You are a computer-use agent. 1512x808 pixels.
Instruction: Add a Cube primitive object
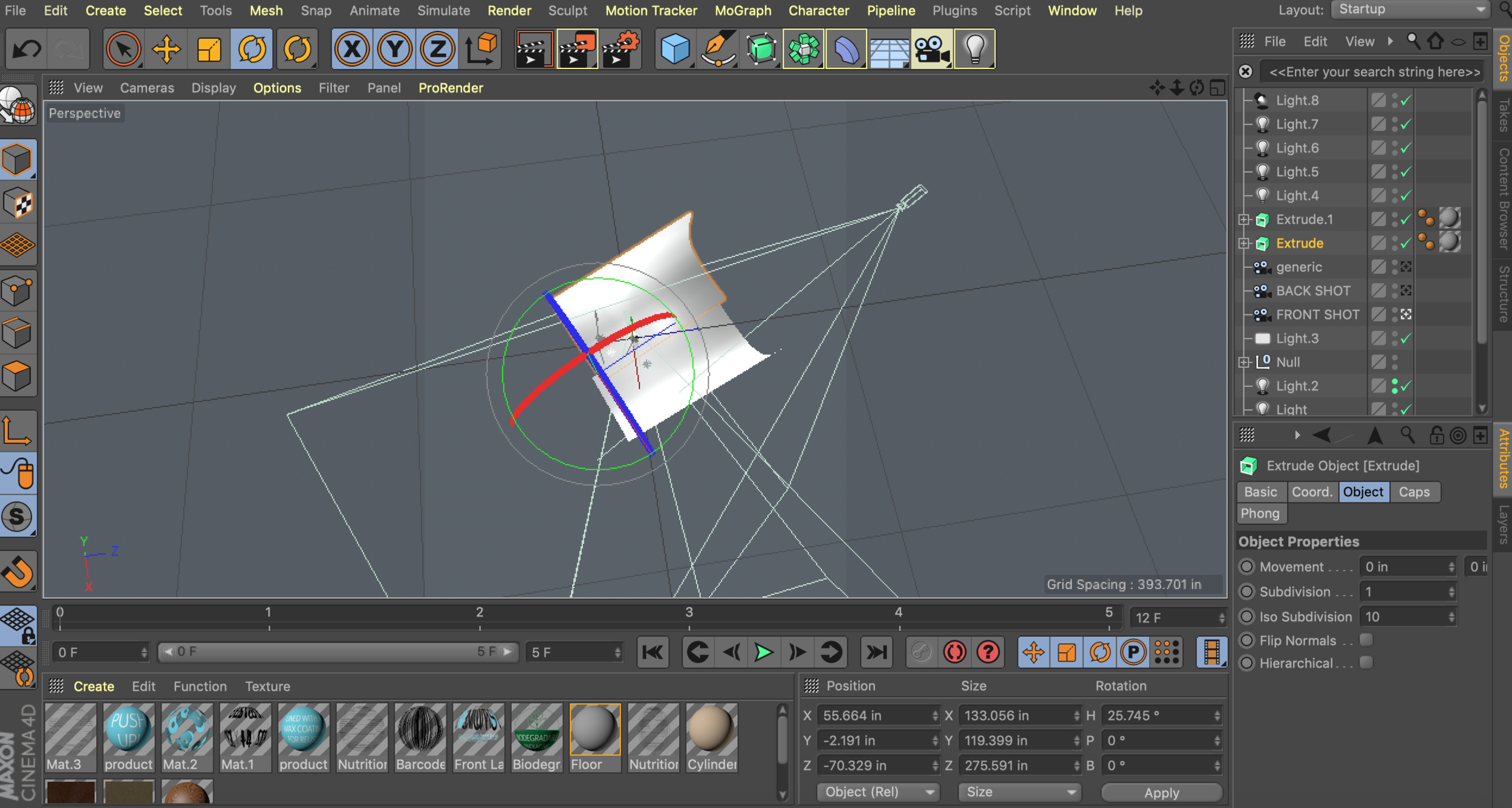(x=675, y=48)
